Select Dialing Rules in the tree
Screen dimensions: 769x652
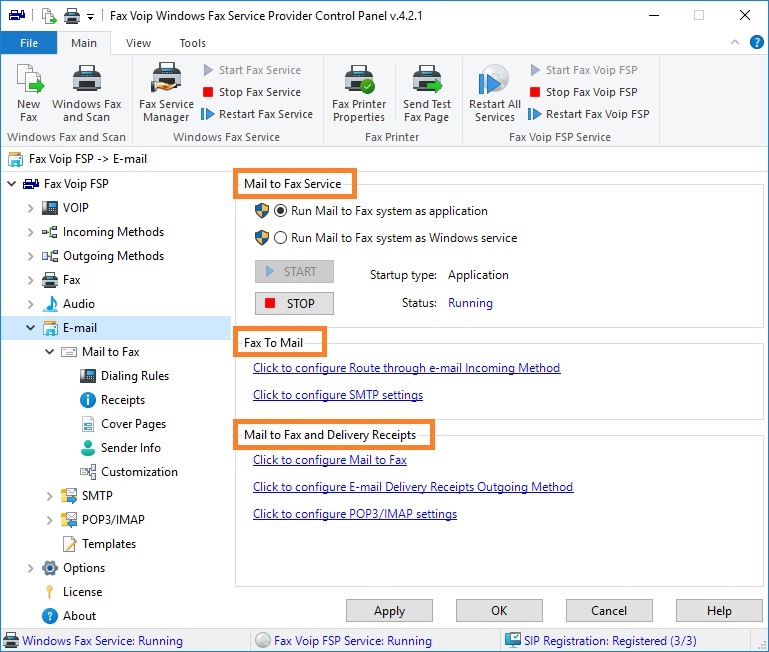tap(135, 376)
